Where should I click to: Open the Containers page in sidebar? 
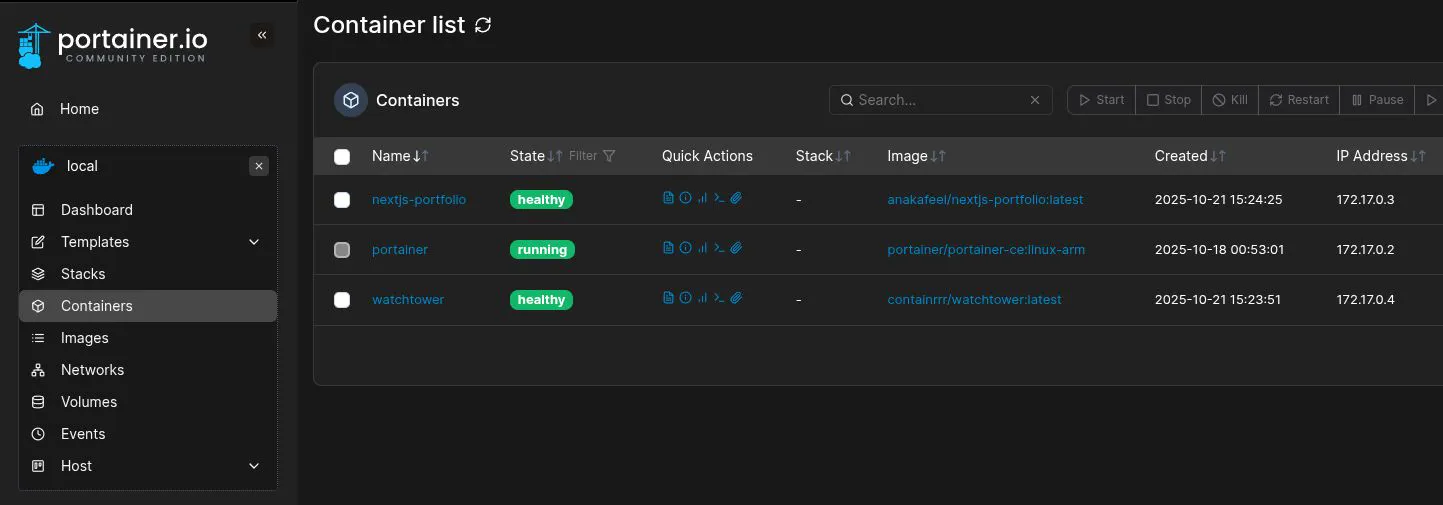coord(148,306)
